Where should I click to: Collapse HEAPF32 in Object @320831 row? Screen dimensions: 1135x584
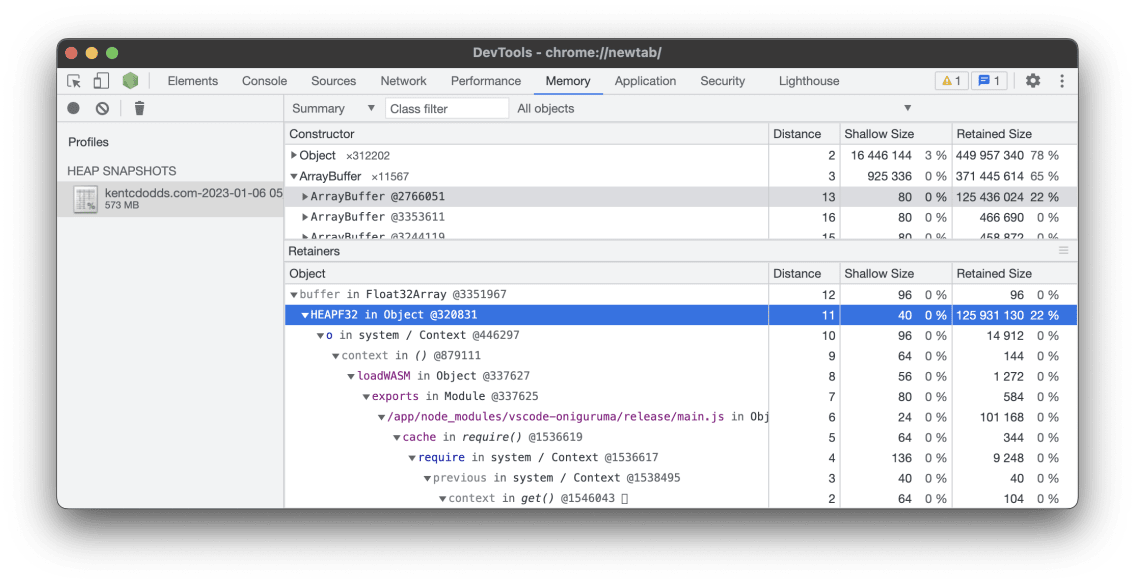point(305,315)
